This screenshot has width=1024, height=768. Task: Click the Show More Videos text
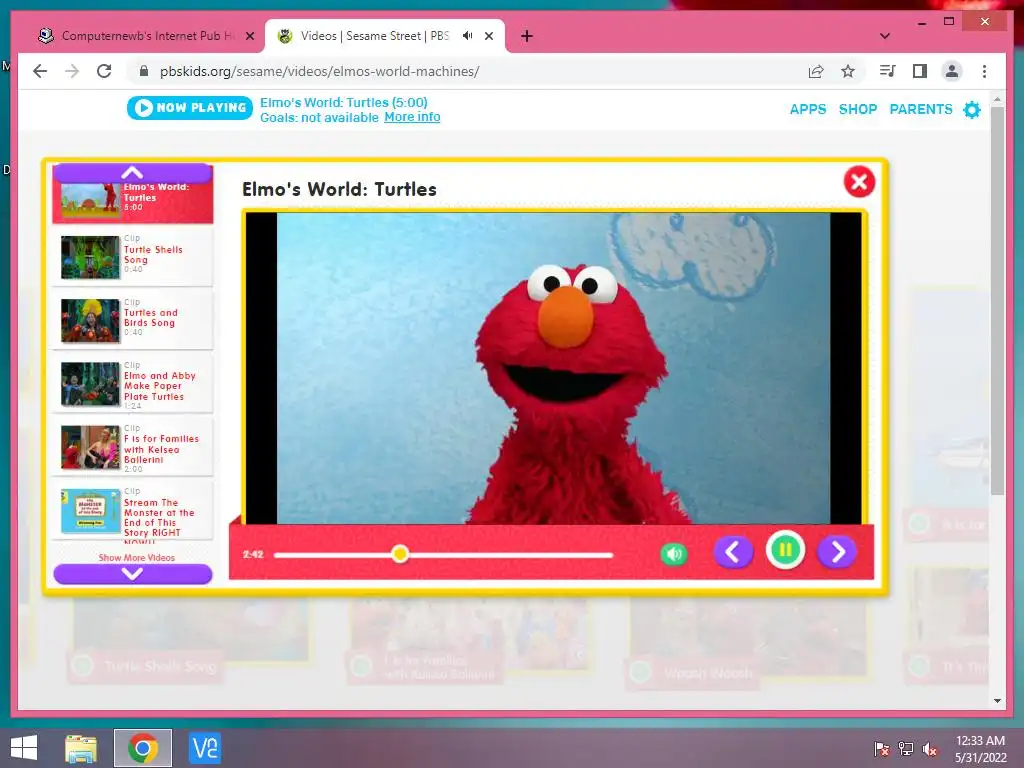(x=136, y=557)
